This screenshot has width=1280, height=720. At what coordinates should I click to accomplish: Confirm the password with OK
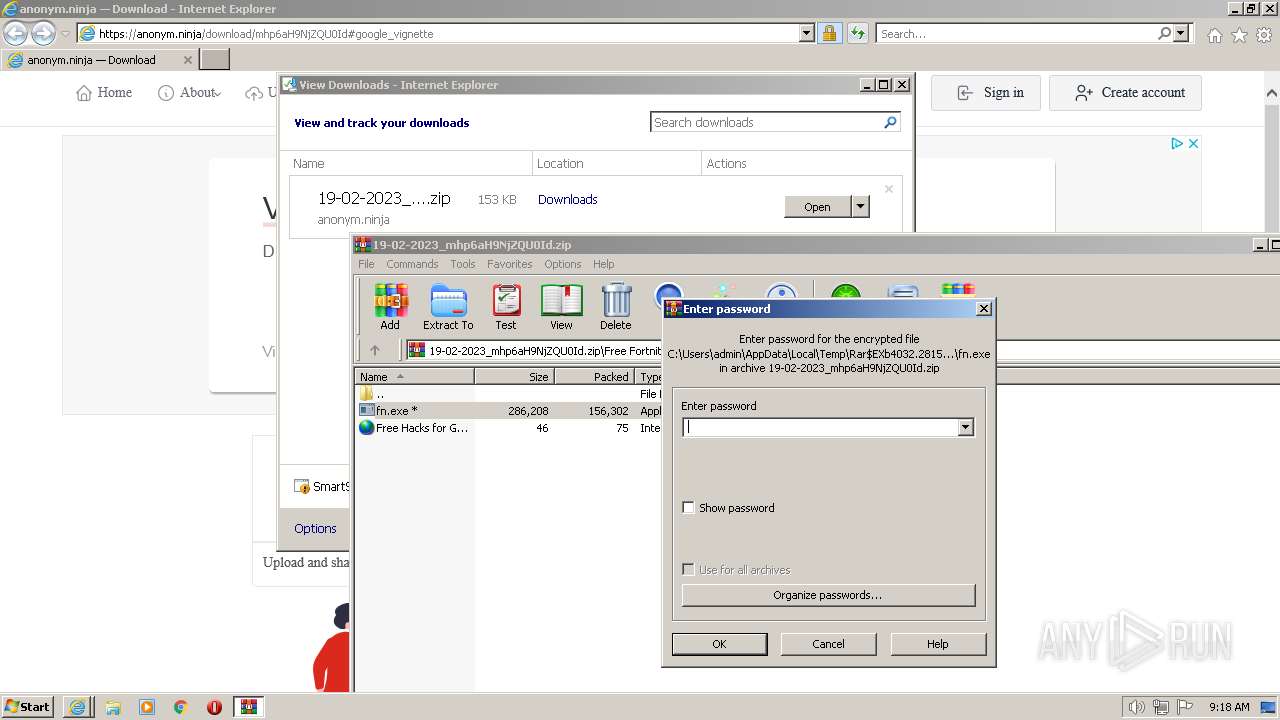[x=719, y=644]
